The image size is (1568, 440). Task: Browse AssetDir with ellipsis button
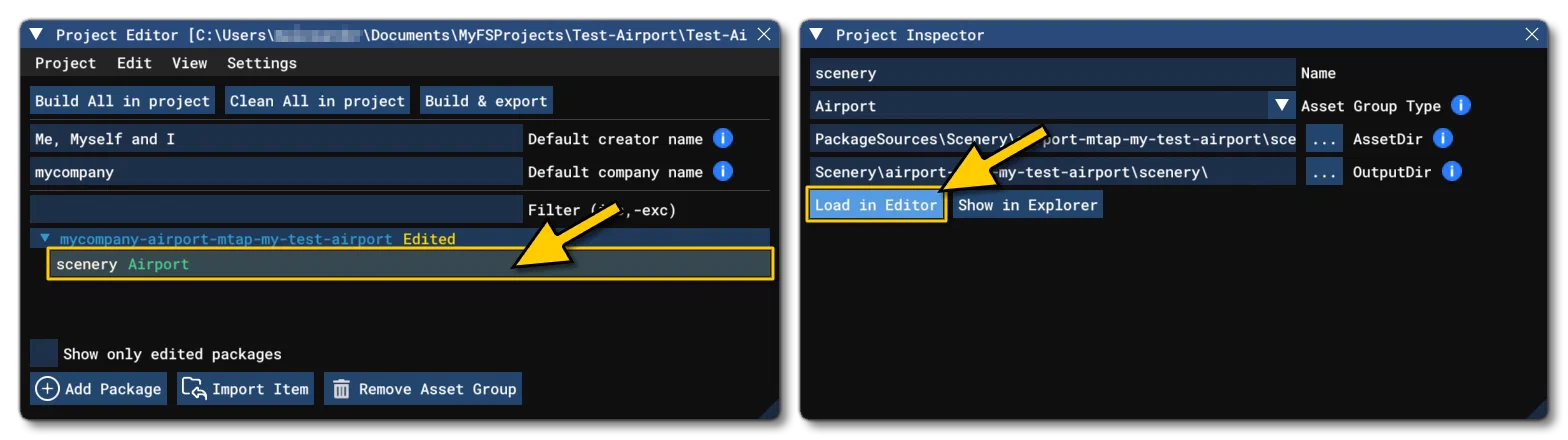pyautogui.click(x=1324, y=139)
